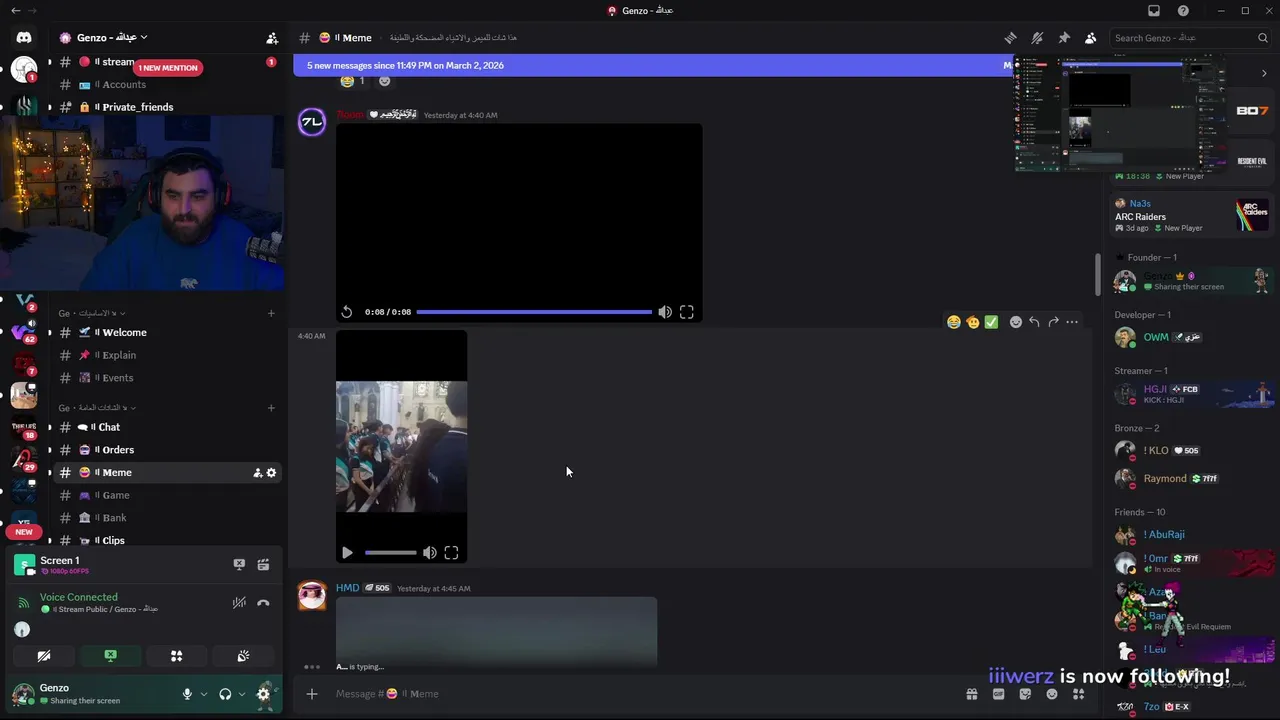1280x720 pixels.
Task: Open Meme channel settings gear
Action: tap(271, 473)
